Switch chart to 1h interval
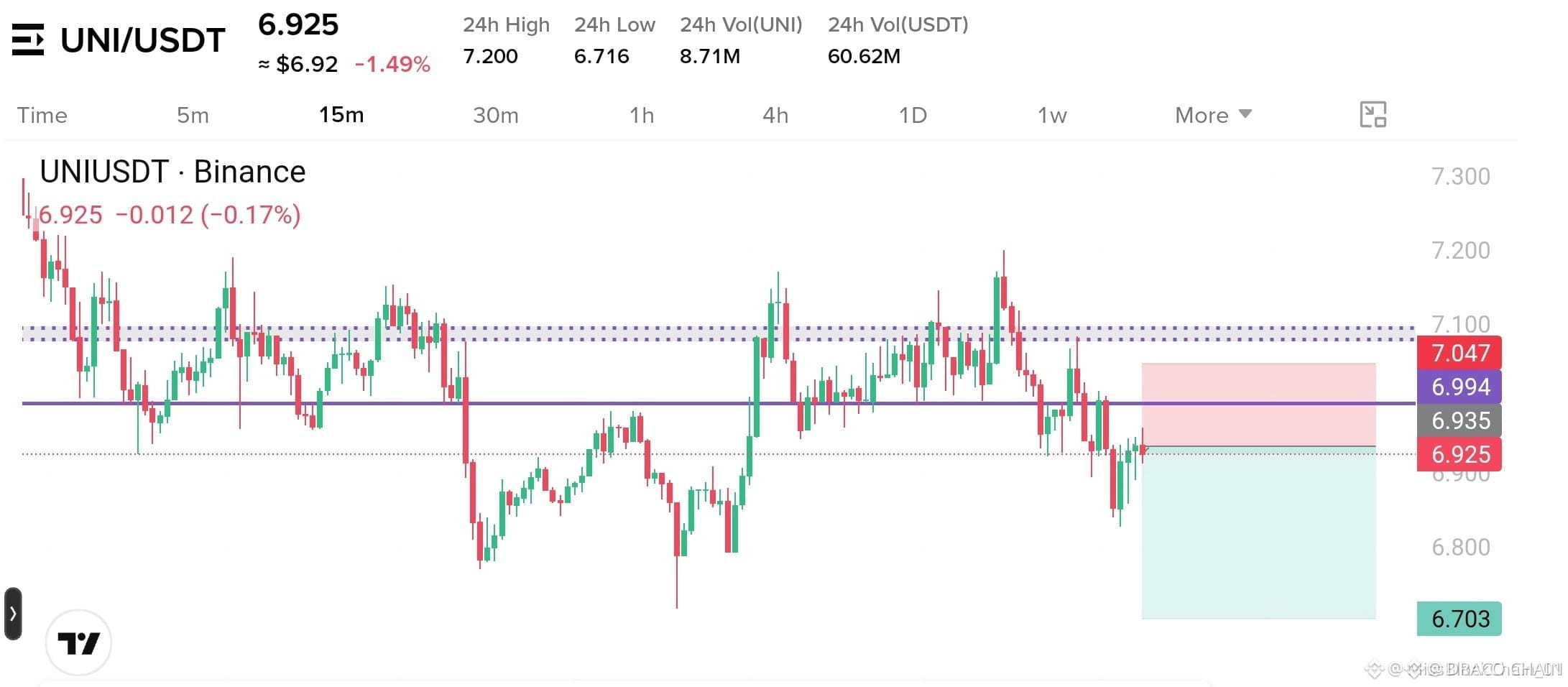1568x687 pixels. [x=642, y=115]
